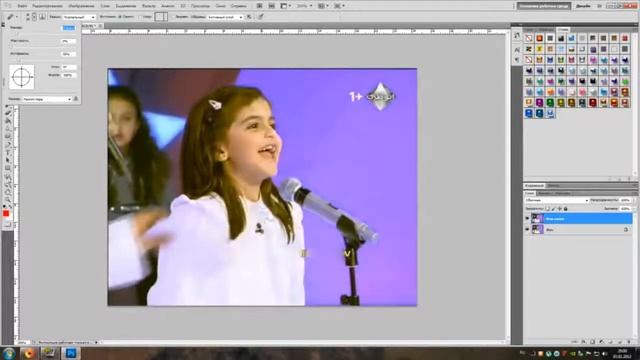Apply the Default Style (None) swatch in first row
Screen dimensions: 640x360
529,38
